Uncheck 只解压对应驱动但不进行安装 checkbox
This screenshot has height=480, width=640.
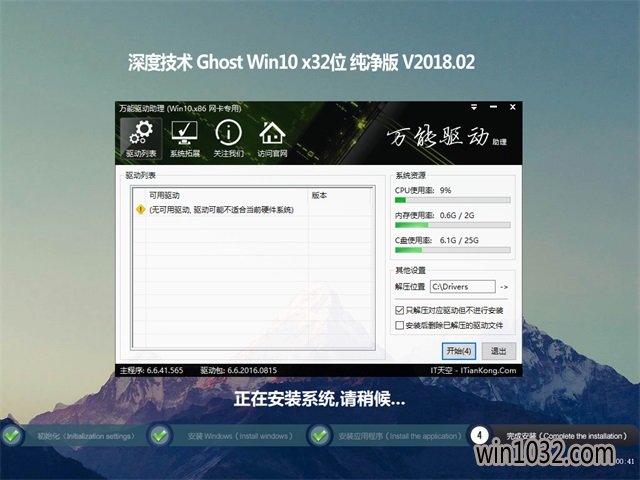pyautogui.click(x=400, y=311)
